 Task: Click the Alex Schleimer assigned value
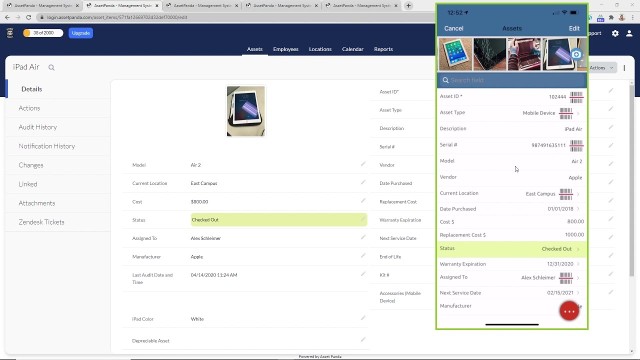point(206,238)
